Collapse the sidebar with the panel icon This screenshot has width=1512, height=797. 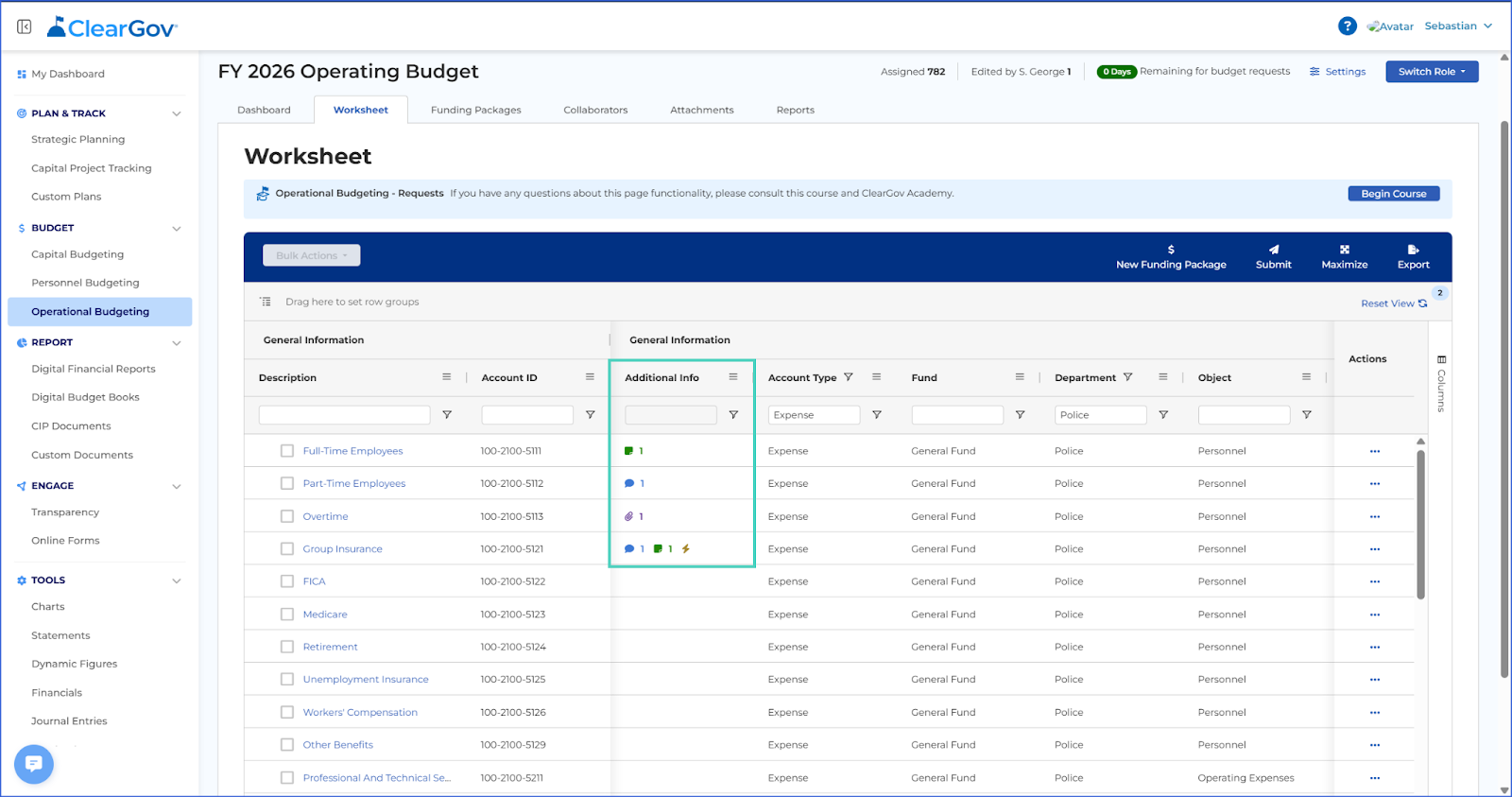tap(25, 26)
